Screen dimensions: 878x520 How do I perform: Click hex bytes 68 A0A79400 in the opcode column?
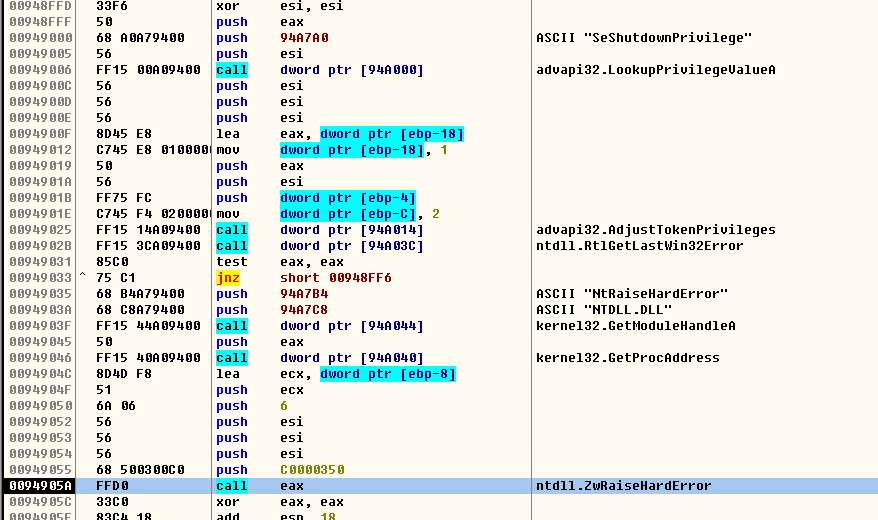tap(148, 38)
